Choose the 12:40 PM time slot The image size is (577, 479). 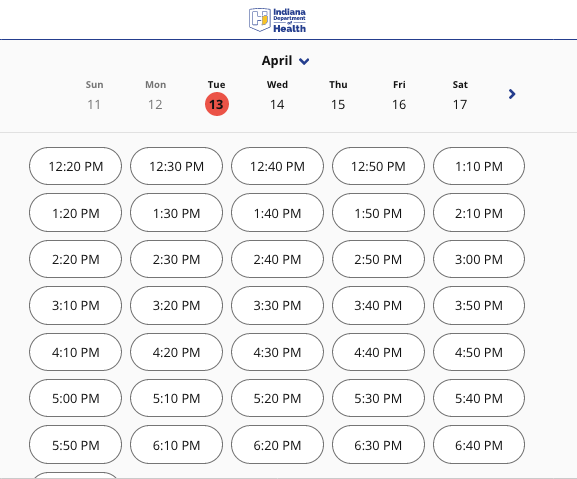(x=277, y=166)
